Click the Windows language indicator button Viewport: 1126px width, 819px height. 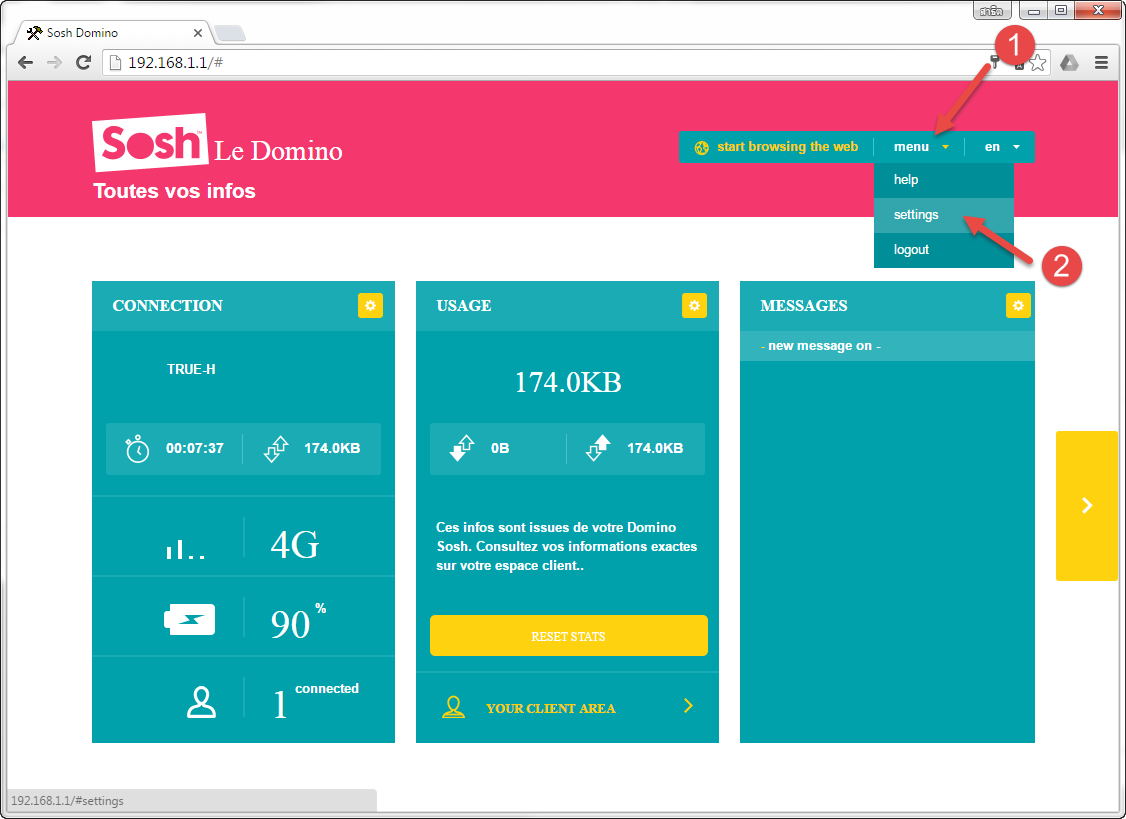(x=992, y=10)
